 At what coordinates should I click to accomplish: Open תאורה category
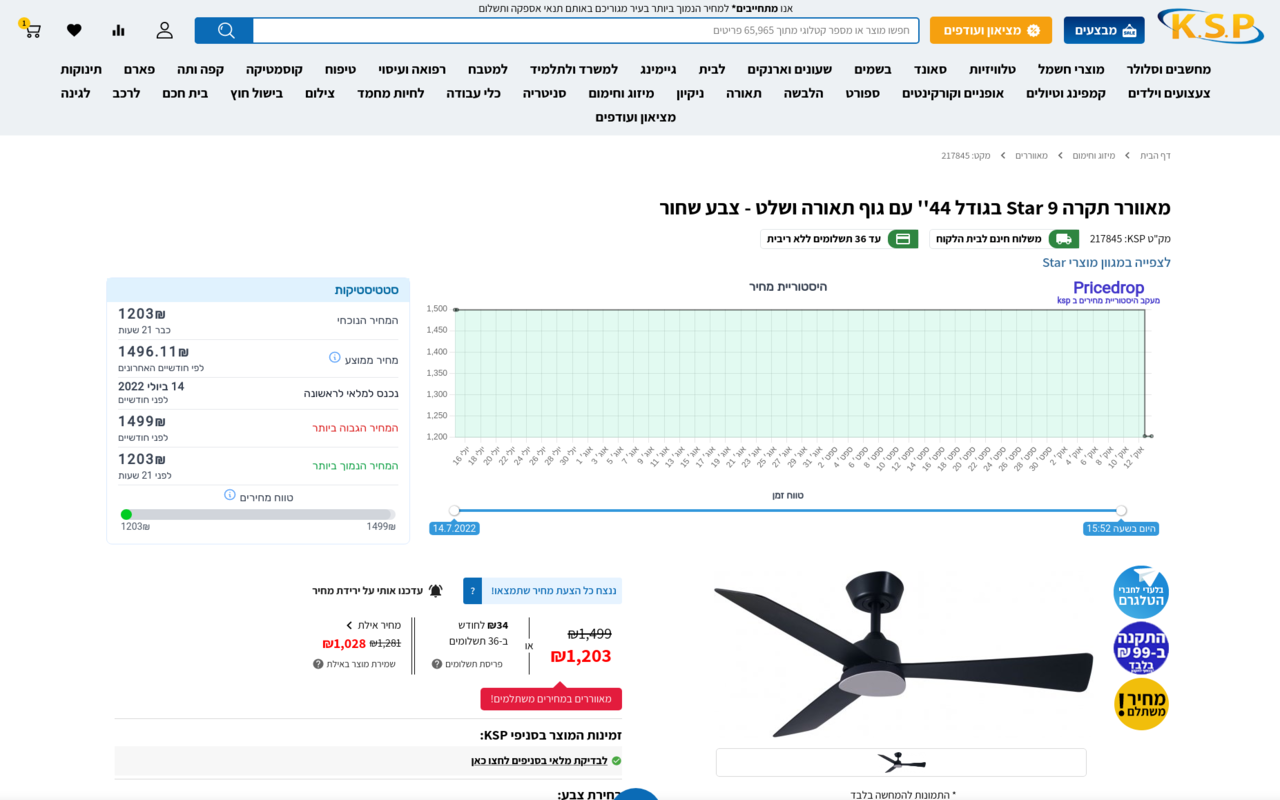pos(744,93)
